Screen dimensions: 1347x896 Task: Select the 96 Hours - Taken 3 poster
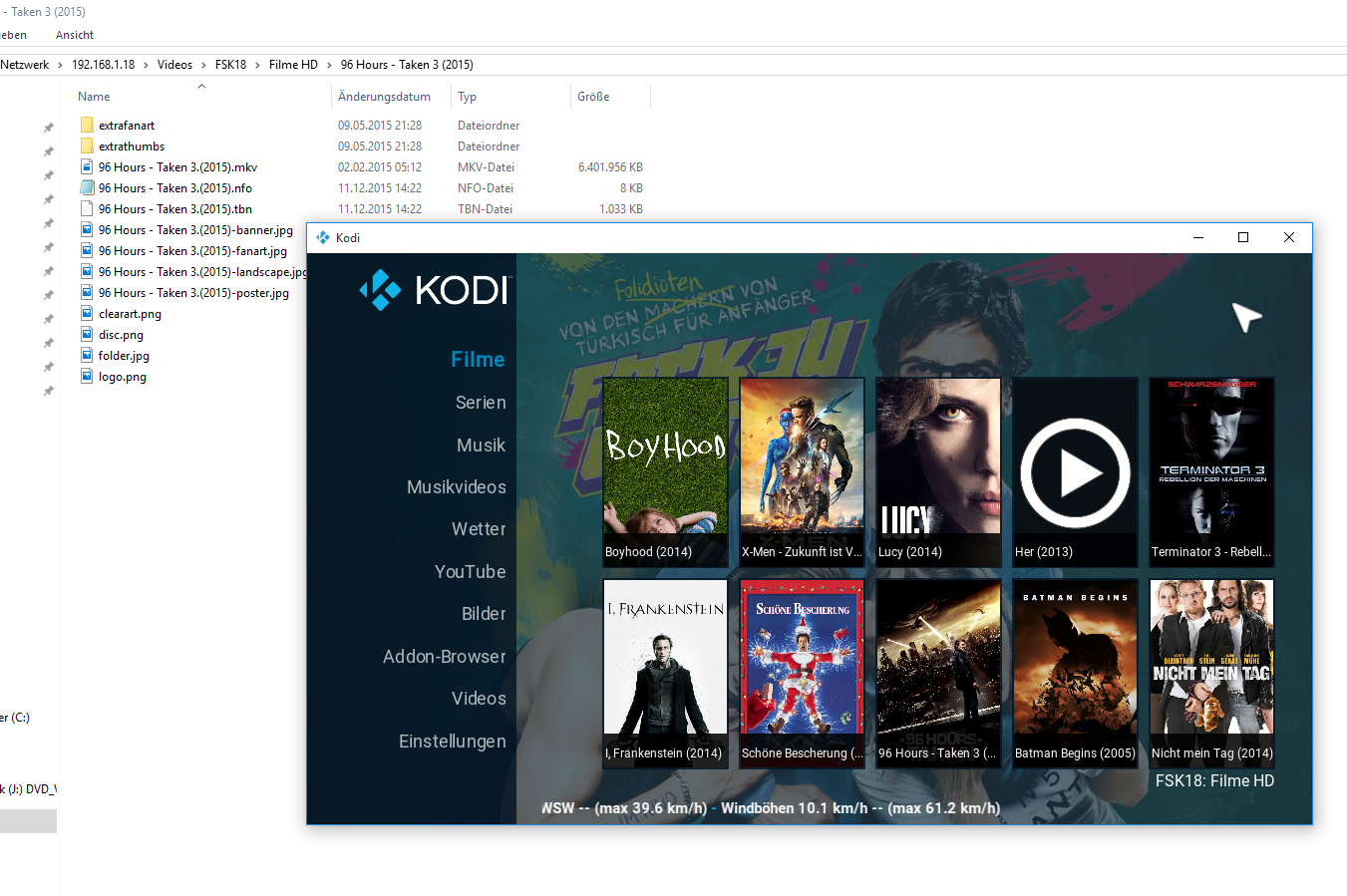click(938, 673)
